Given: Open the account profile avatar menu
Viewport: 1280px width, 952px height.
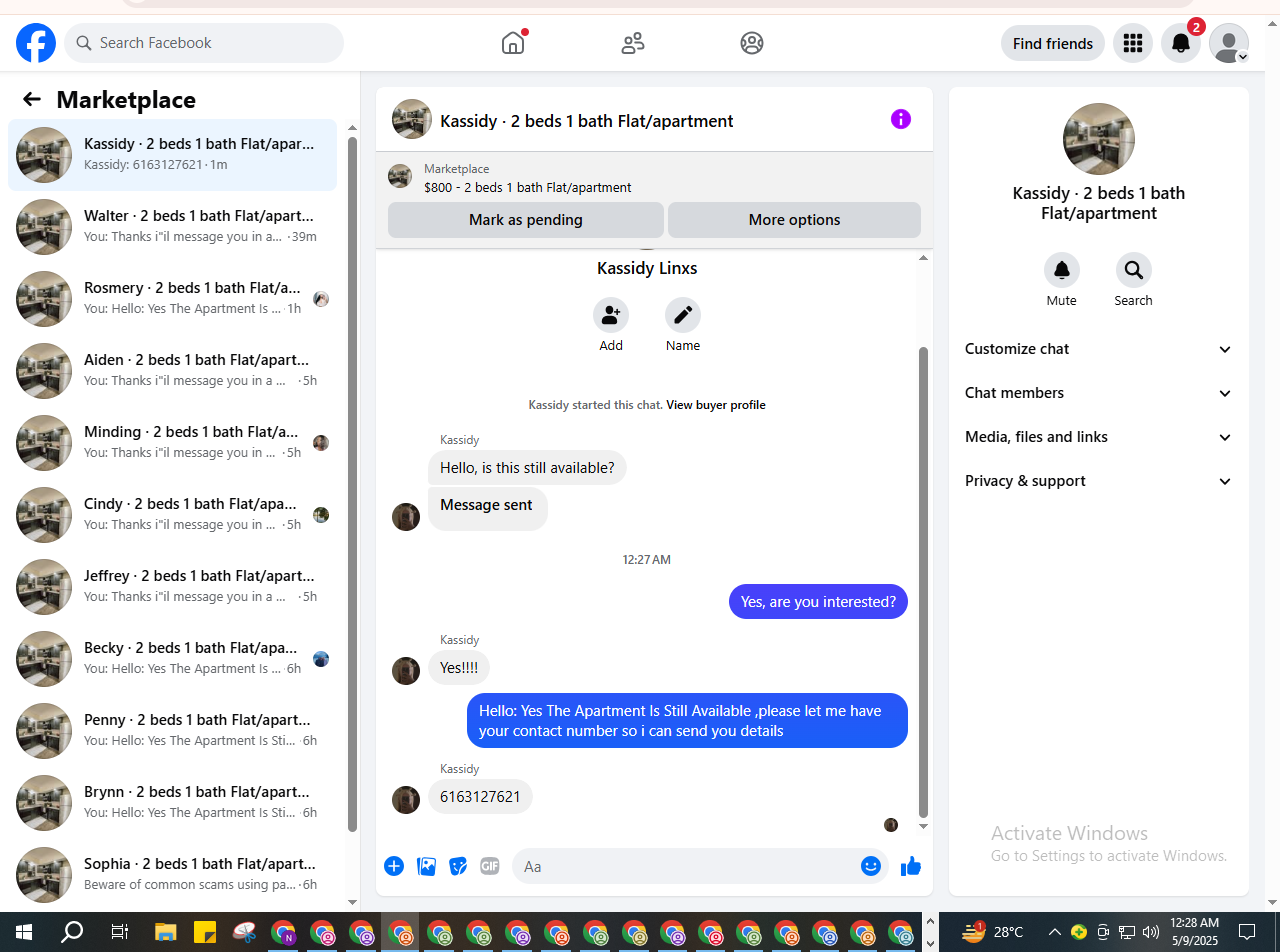Looking at the screenshot, I should (x=1229, y=43).
